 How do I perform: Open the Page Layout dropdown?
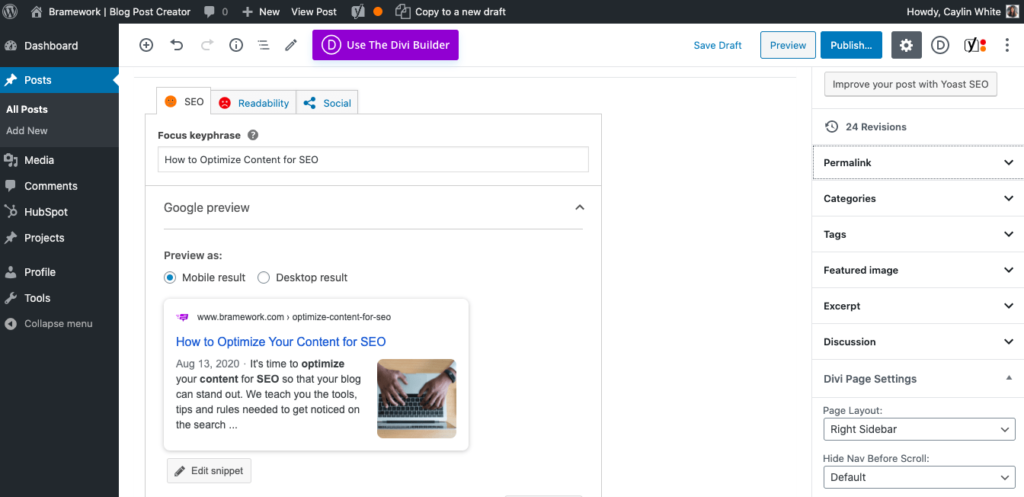(919, 430)
